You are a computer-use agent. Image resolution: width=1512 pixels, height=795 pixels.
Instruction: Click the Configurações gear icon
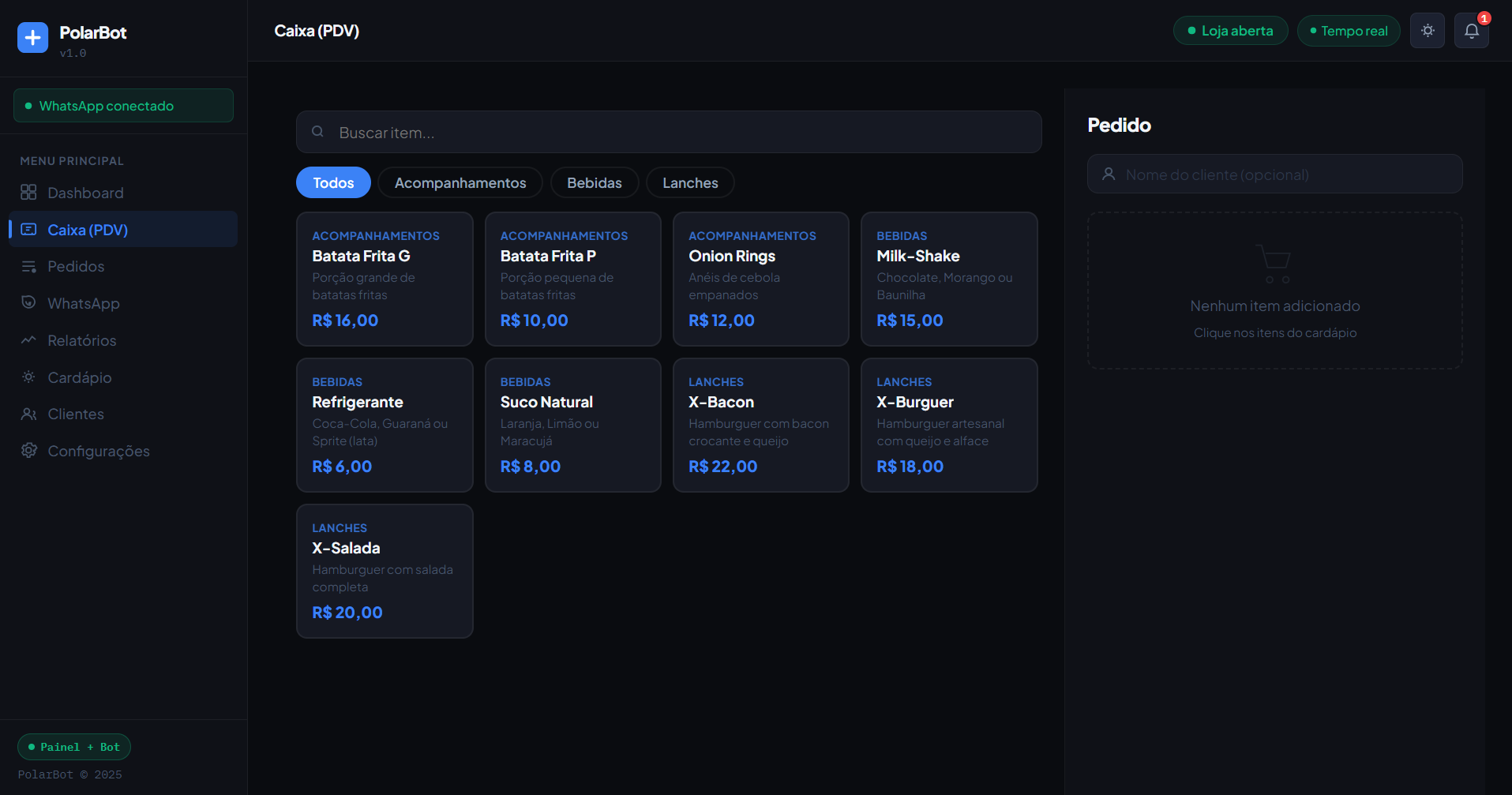click(x=28, y=451)
